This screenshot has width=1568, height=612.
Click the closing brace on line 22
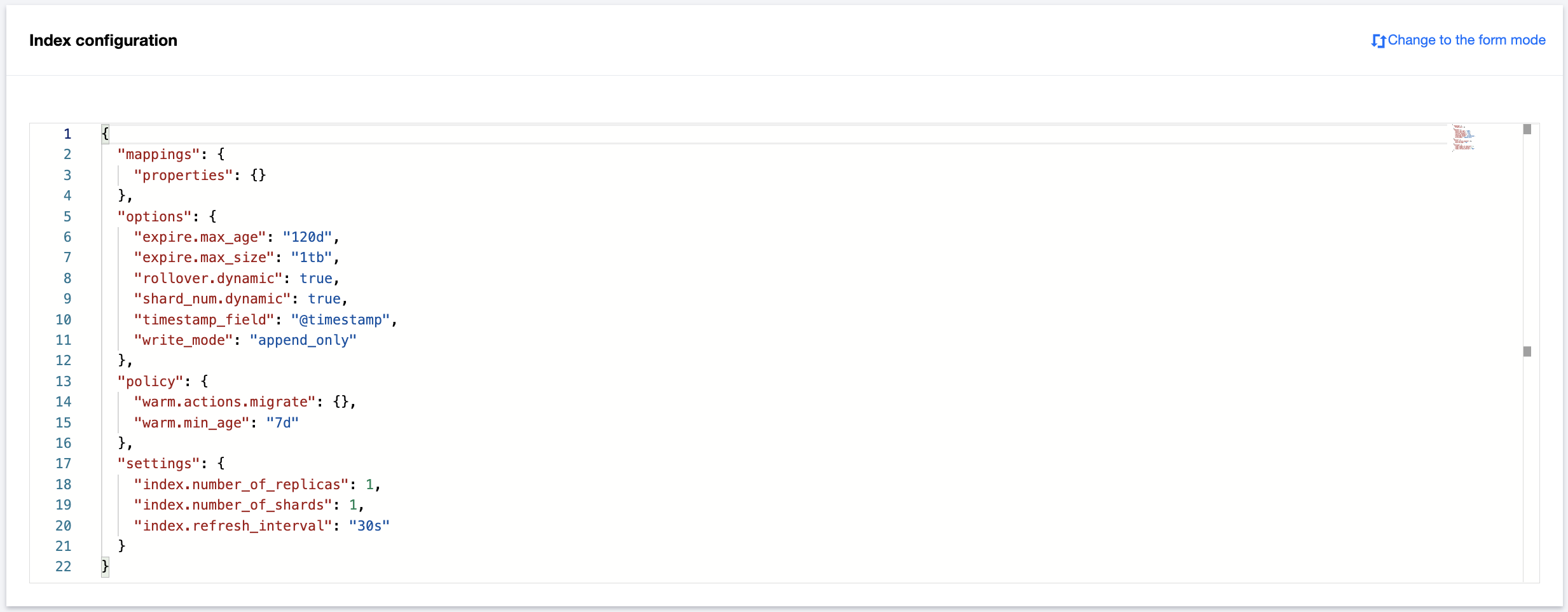click(x=106, y=566)
